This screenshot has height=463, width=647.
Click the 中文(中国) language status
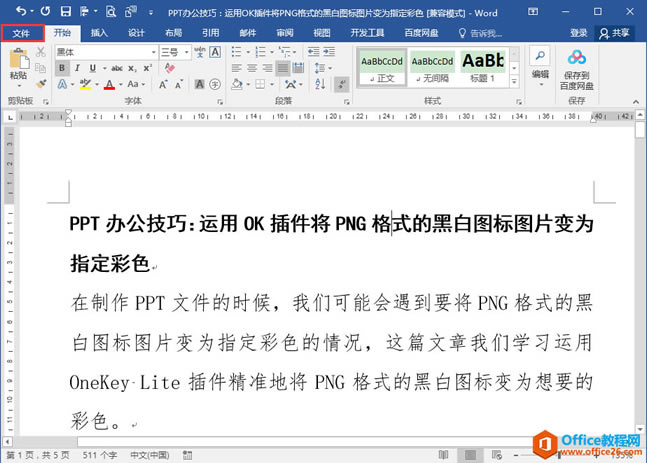pos(150,455)
